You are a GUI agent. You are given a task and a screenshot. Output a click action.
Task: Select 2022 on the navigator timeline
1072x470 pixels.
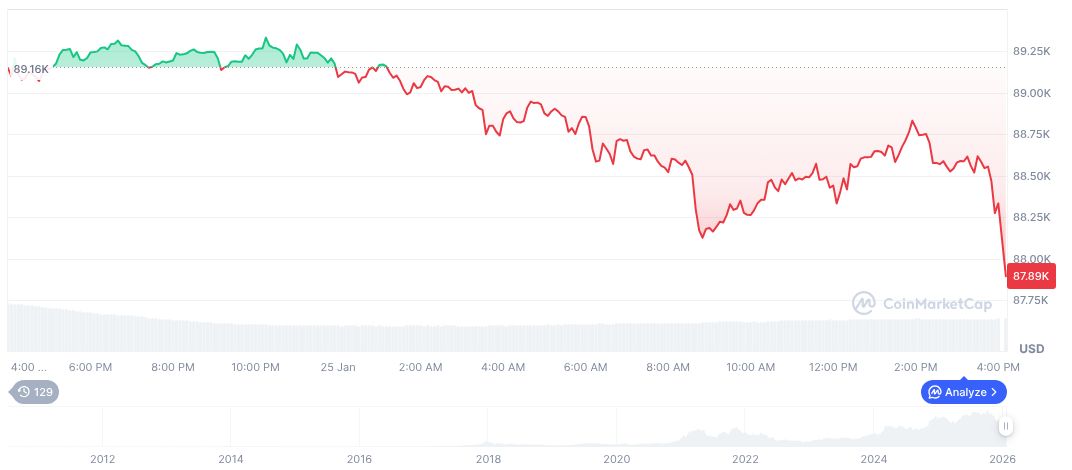[746, 459]
